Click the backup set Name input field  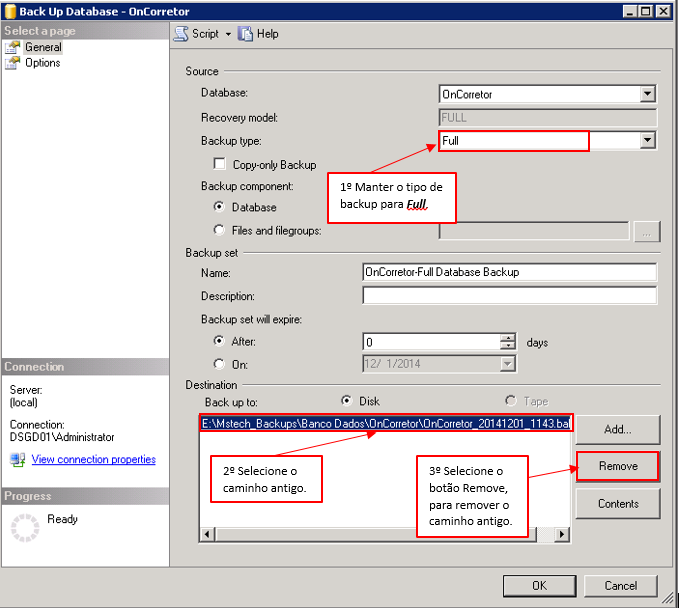click(x=510, y=272)
